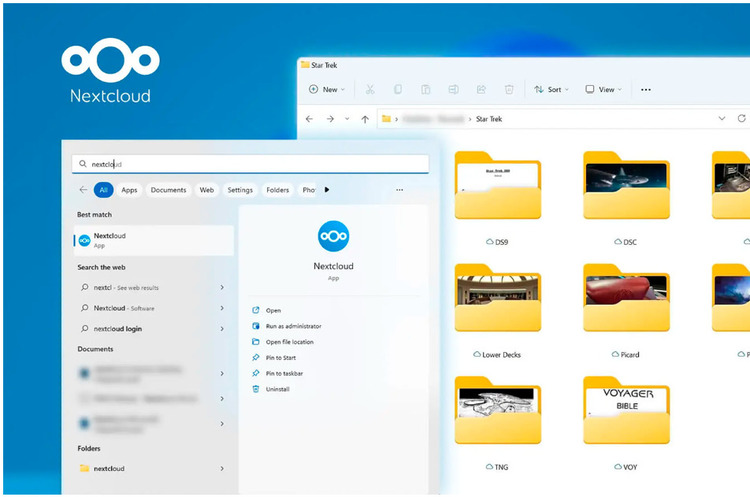Select the Apps search filter tab
This screenshot has height=497, width=750.
(129, 189)
